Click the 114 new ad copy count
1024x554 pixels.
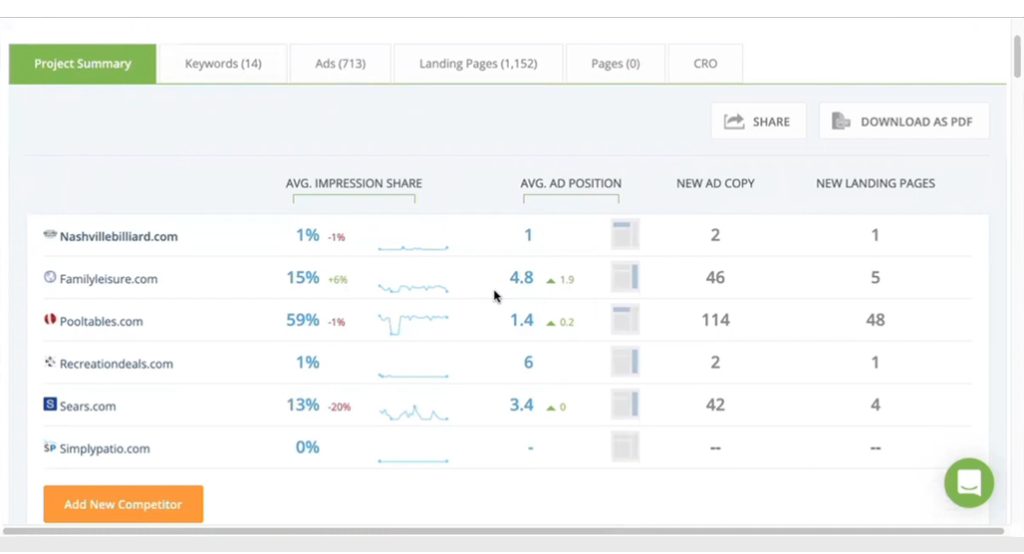715,320
